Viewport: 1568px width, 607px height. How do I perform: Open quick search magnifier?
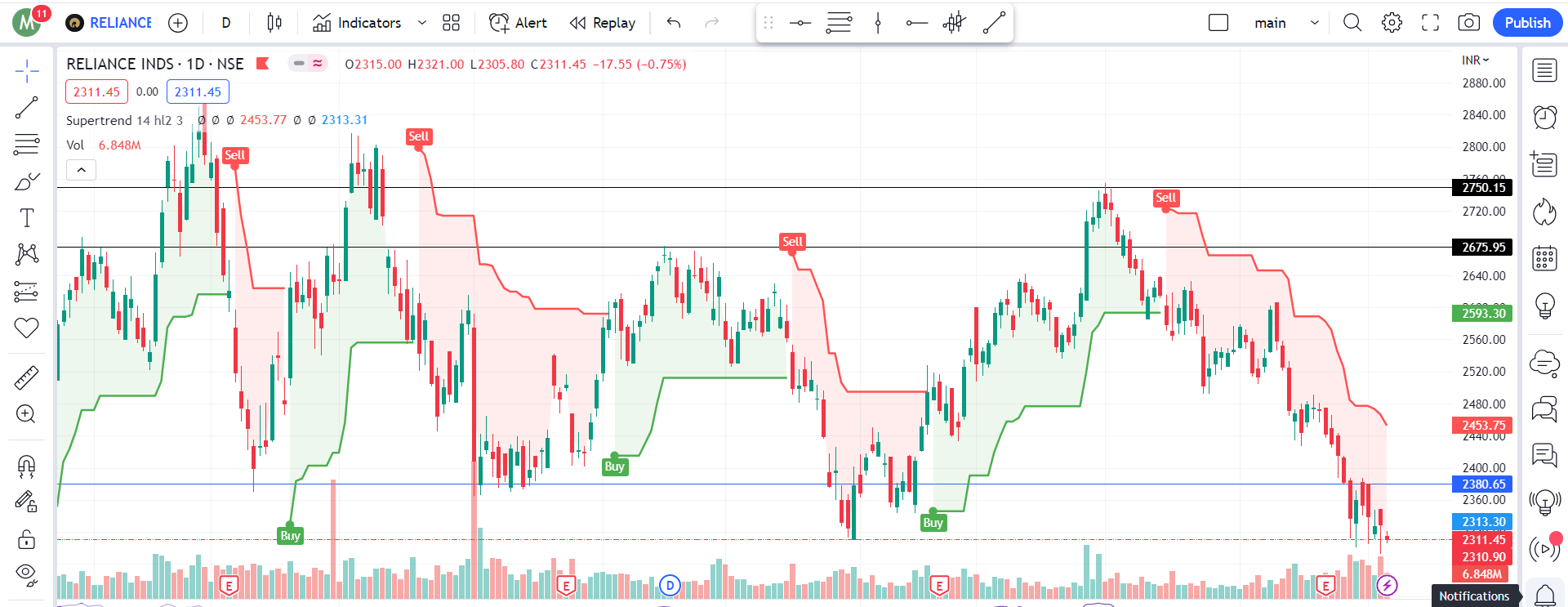click(1352, 23)
